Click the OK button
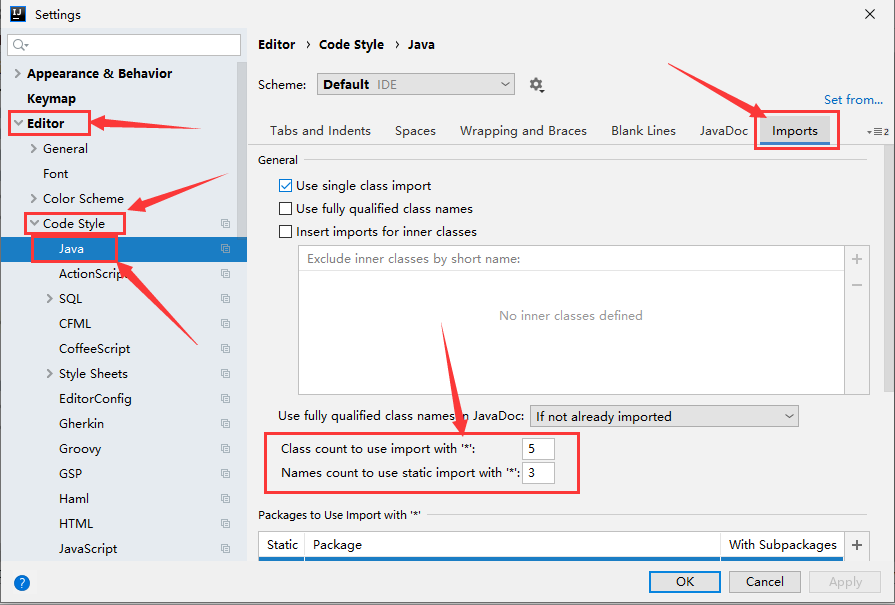 (685, 582)
